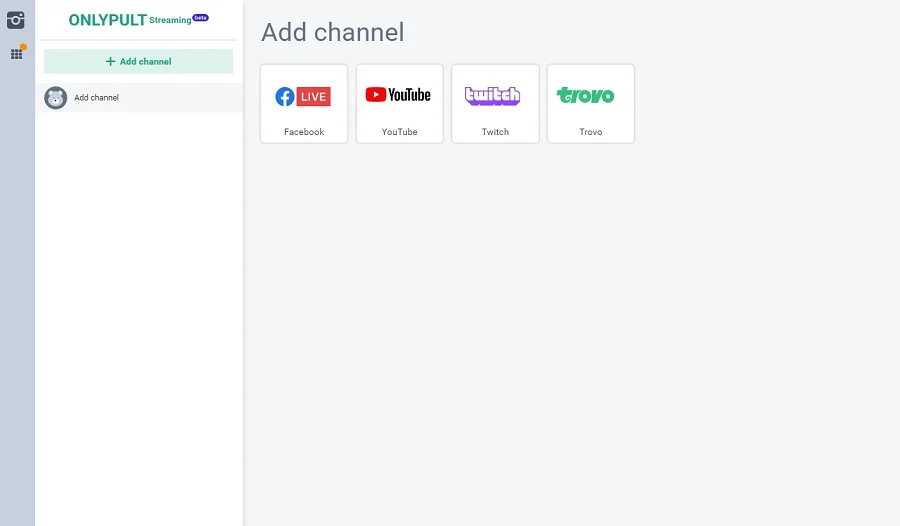Image resolution: width=900 pixels, height=526 pixels.
Task: Click the large Add channel page heading
Action: tap(332, 32)
